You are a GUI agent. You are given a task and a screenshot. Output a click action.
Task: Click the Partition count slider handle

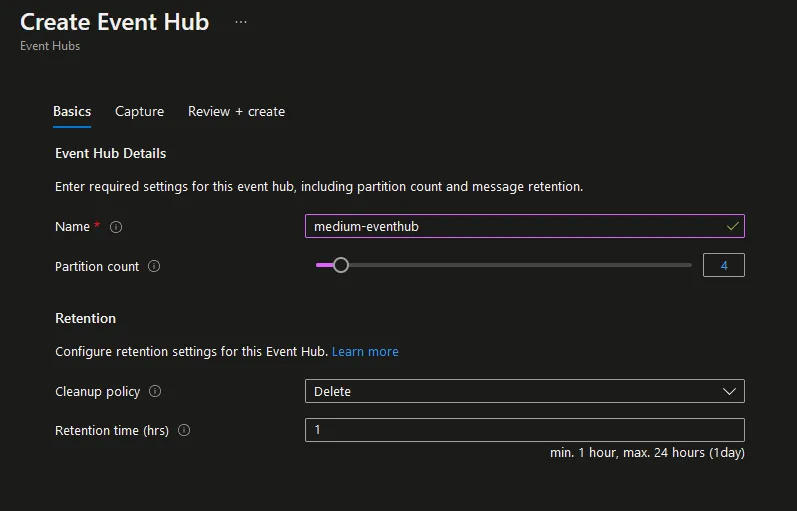[x=341, y=265]
